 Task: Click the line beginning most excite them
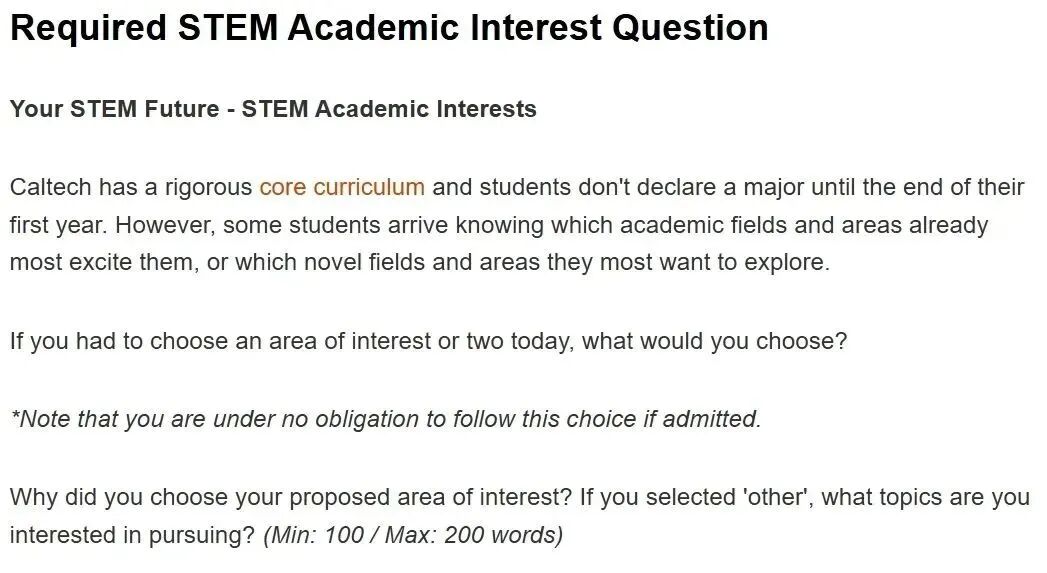pos(419,262)
